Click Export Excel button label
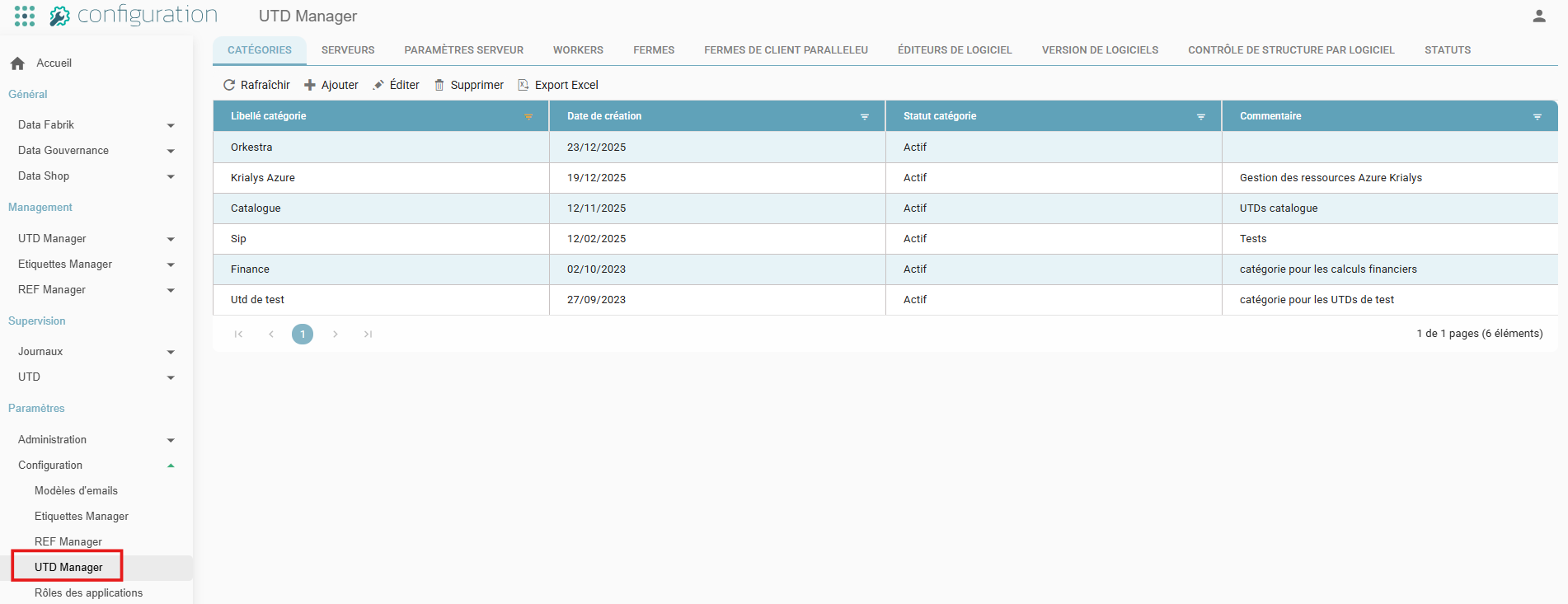The width and height of the screenshot is (1568, 604). tap(566, 85)
